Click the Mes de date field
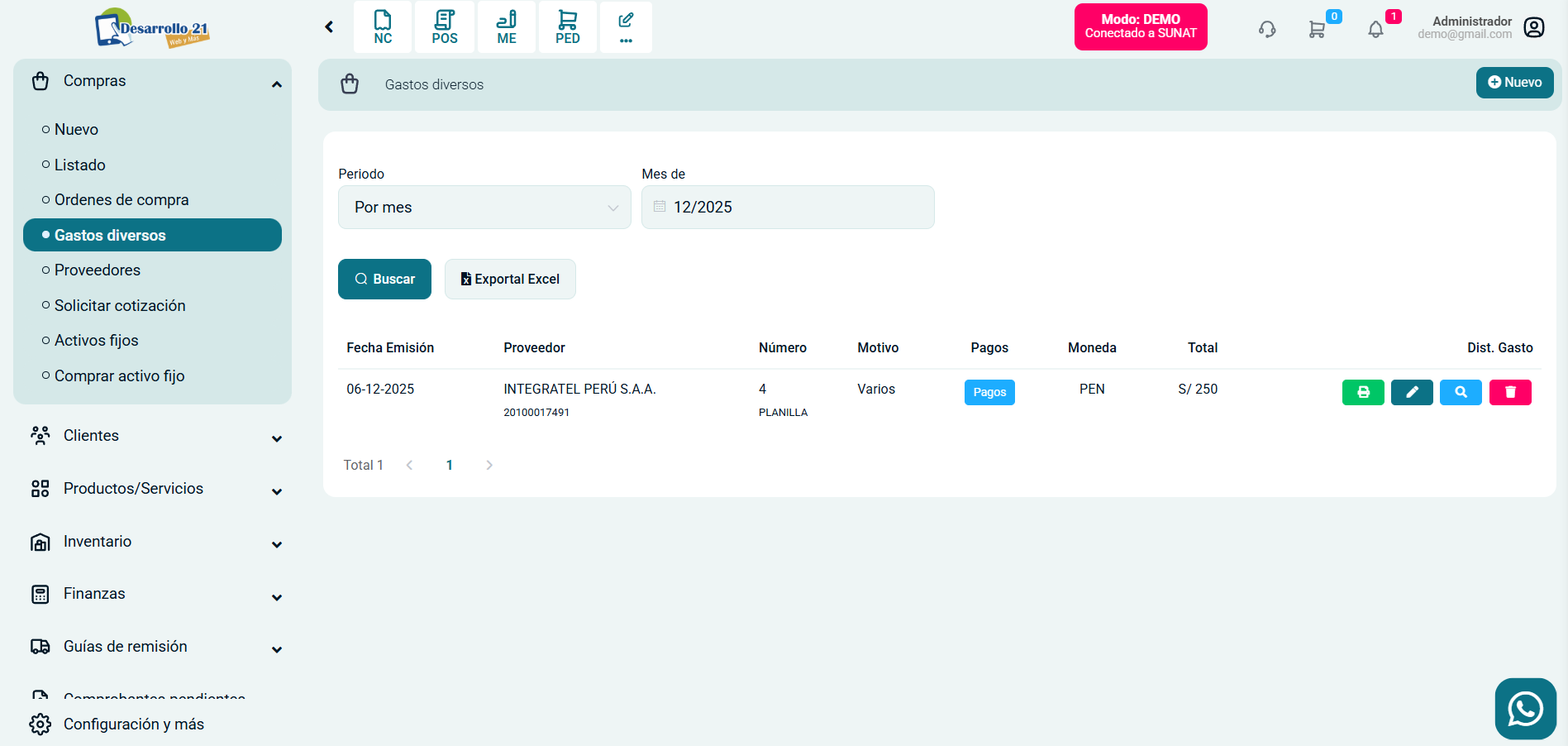 click(788, 208)
